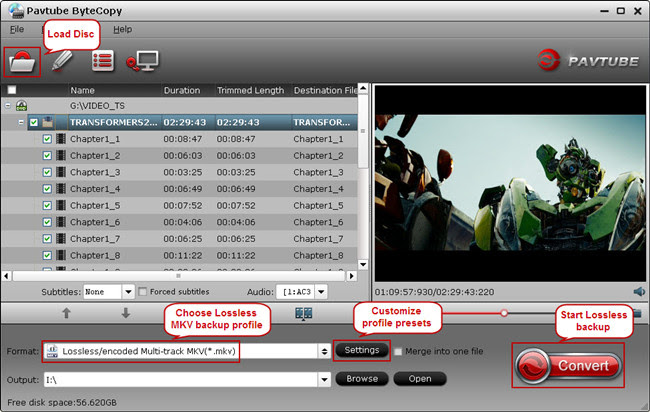Click the video preview frame

510,183
